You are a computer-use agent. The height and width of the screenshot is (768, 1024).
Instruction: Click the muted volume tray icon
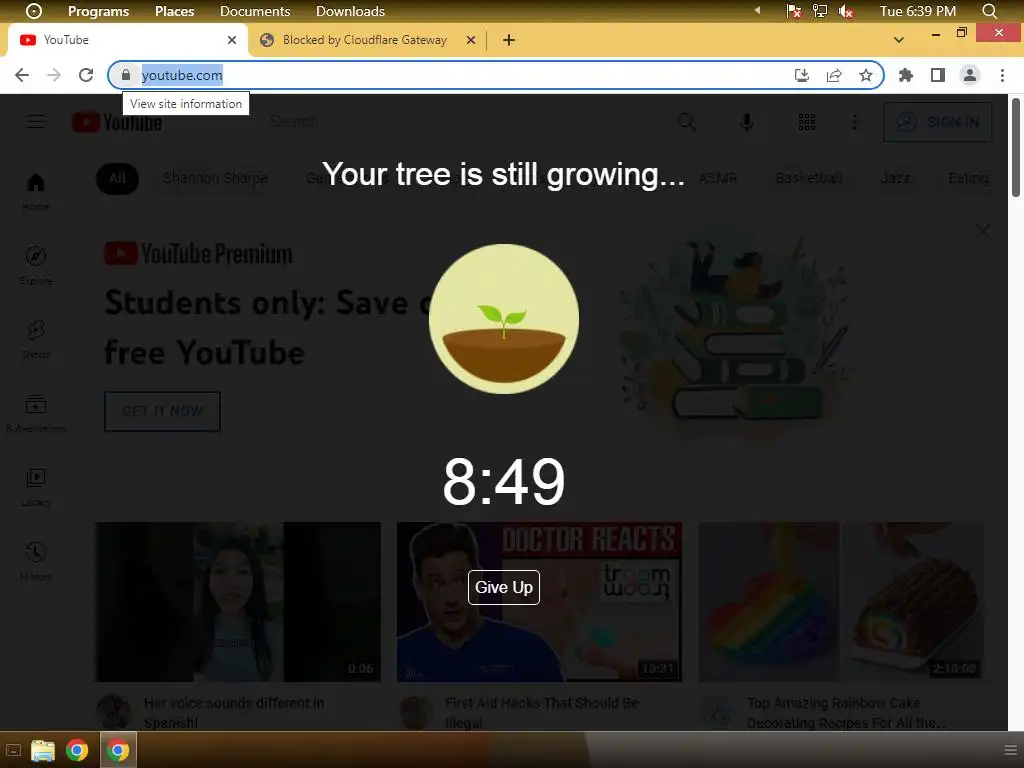coord(846,11)
